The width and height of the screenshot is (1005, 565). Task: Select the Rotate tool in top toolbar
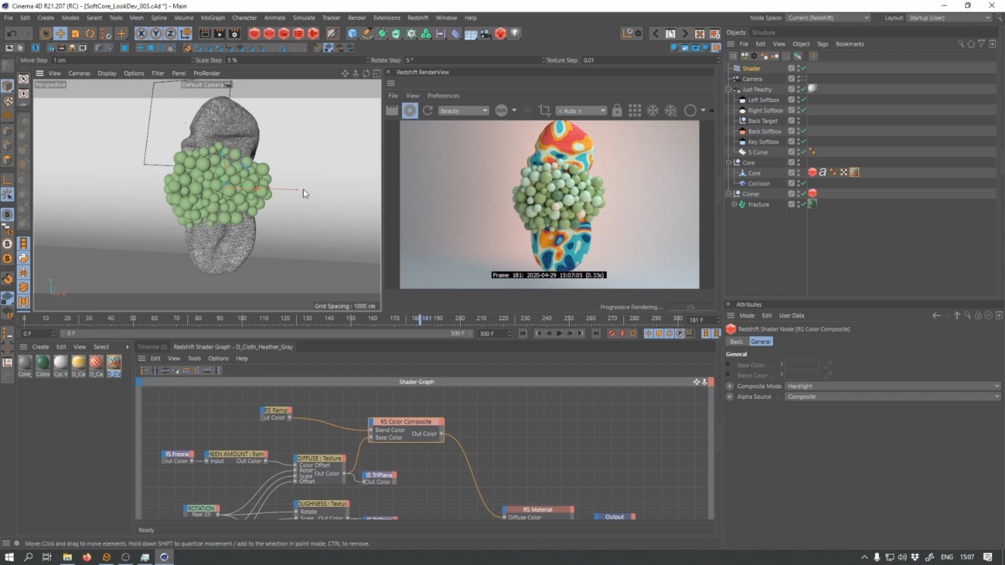[x=90, y=34]
